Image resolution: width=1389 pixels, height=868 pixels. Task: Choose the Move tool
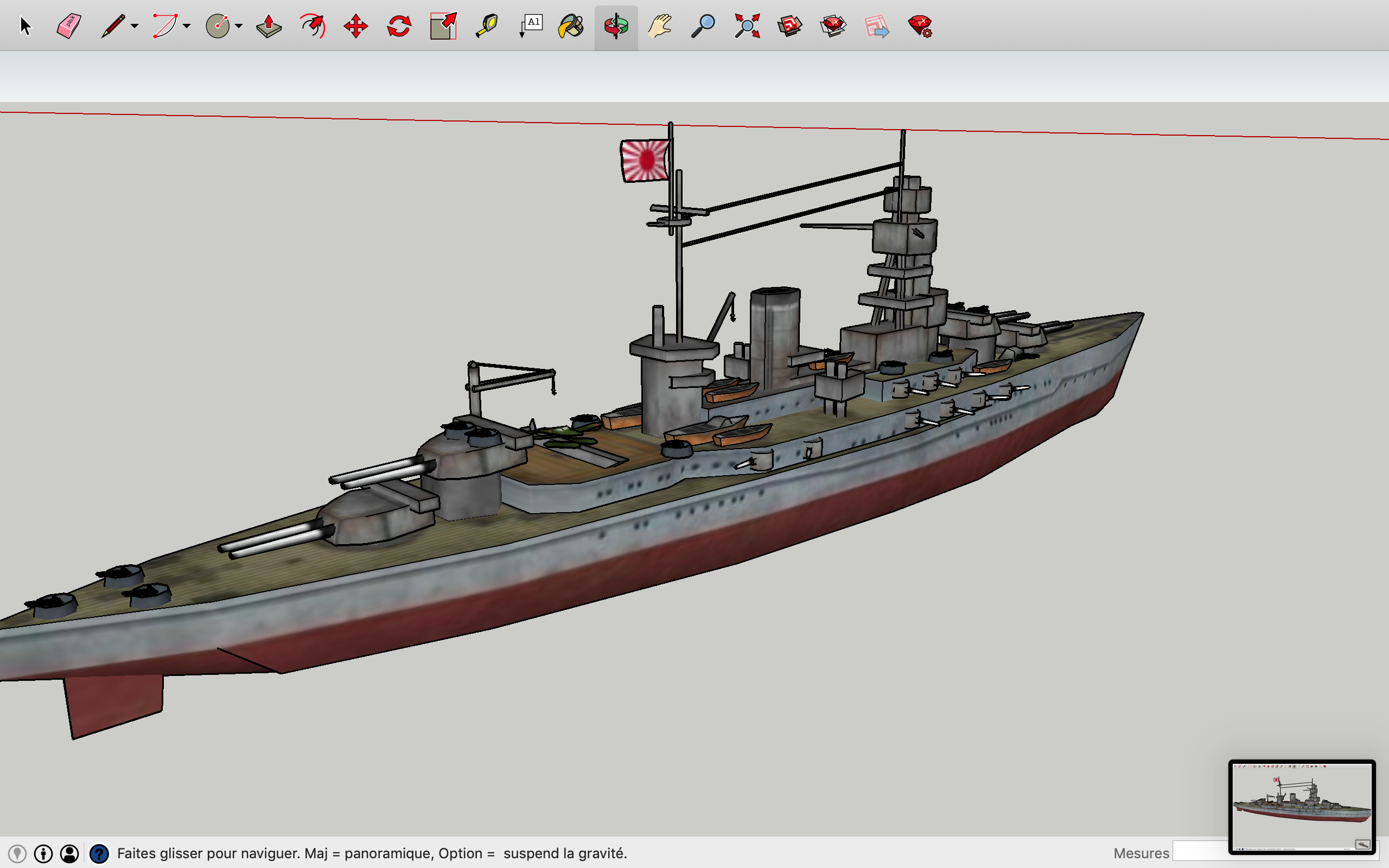click(x=356, y=26)
